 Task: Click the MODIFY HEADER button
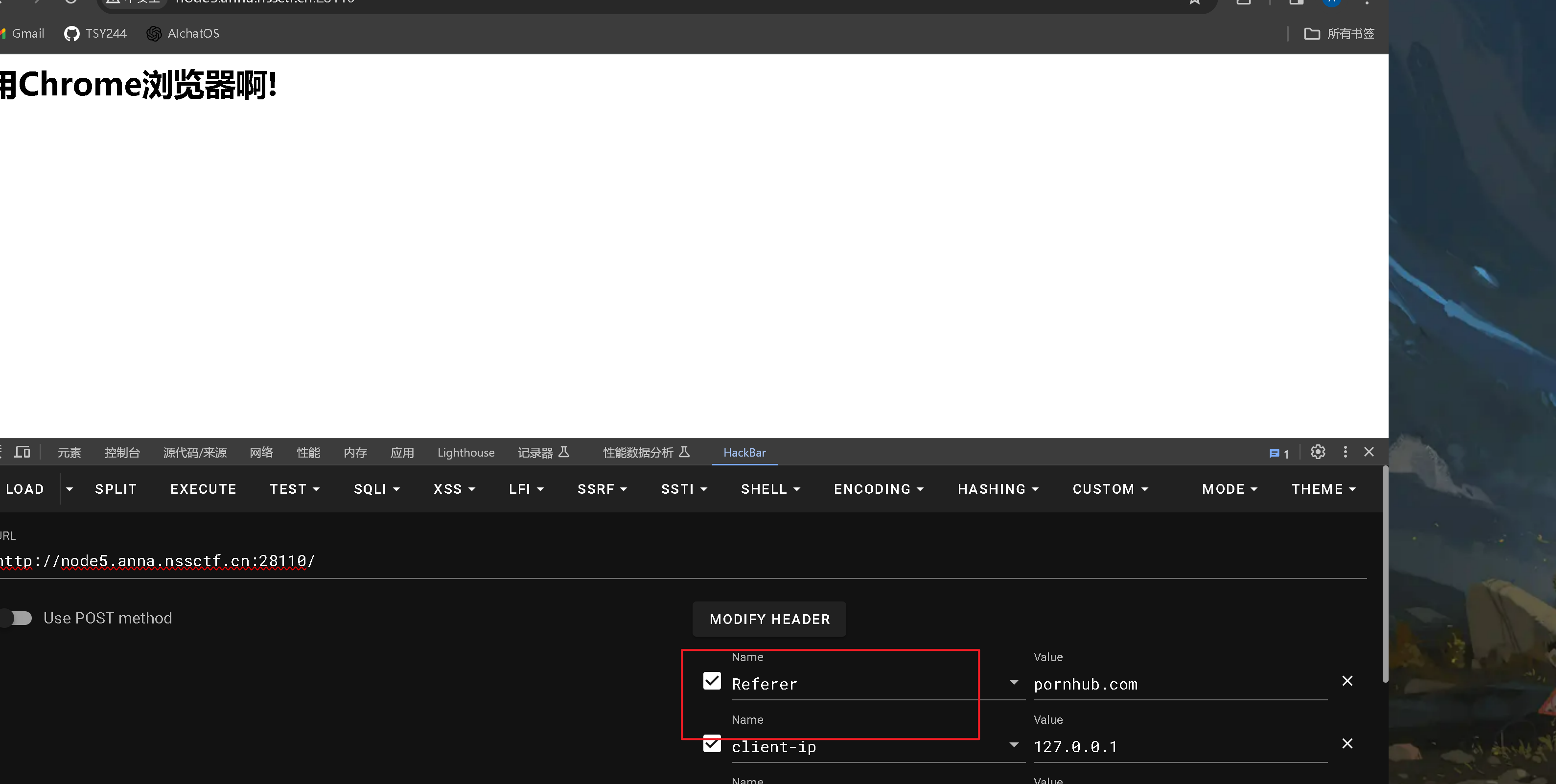click(x=769, y=619)
